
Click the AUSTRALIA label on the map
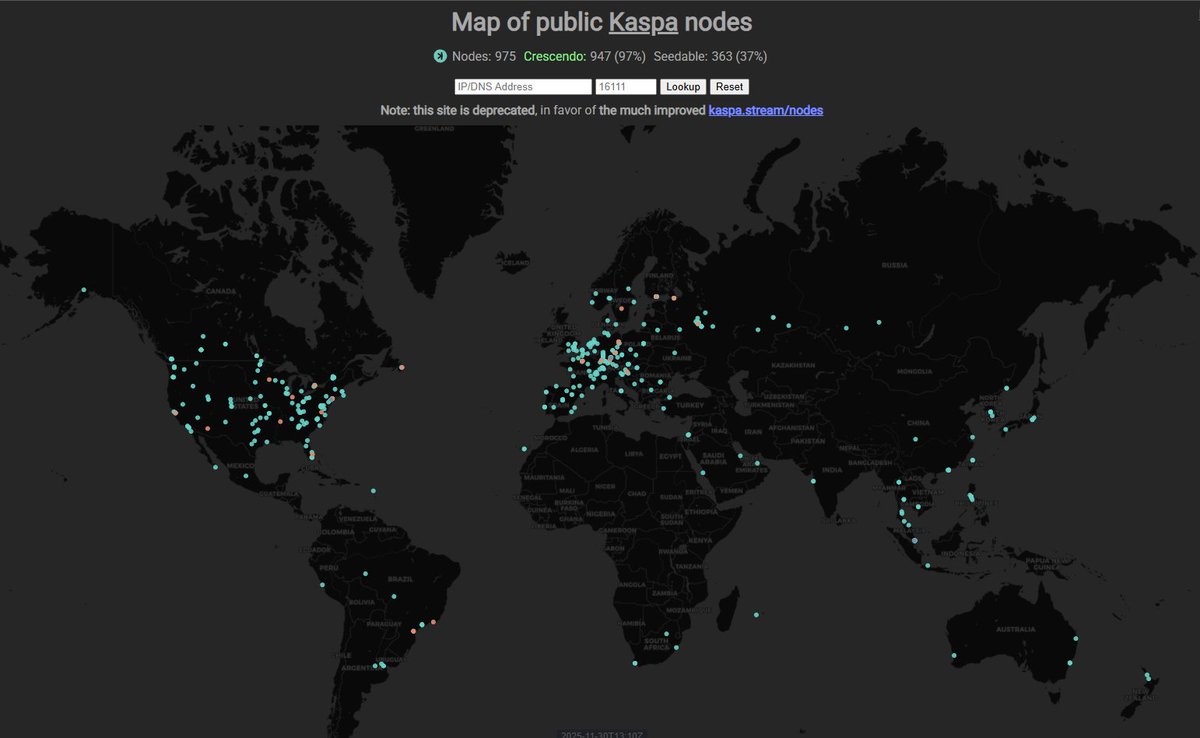pos(1016,629)
